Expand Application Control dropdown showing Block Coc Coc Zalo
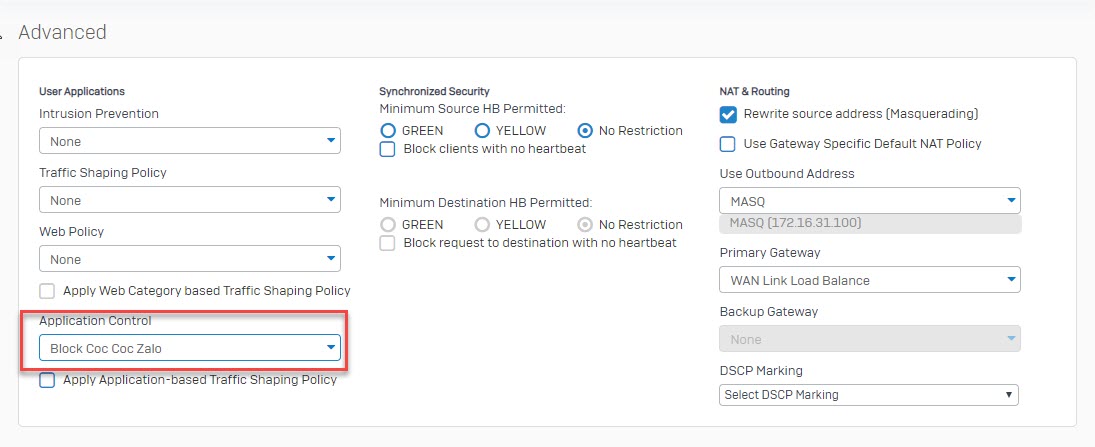The image size is (1095, 447). (190, 348)
